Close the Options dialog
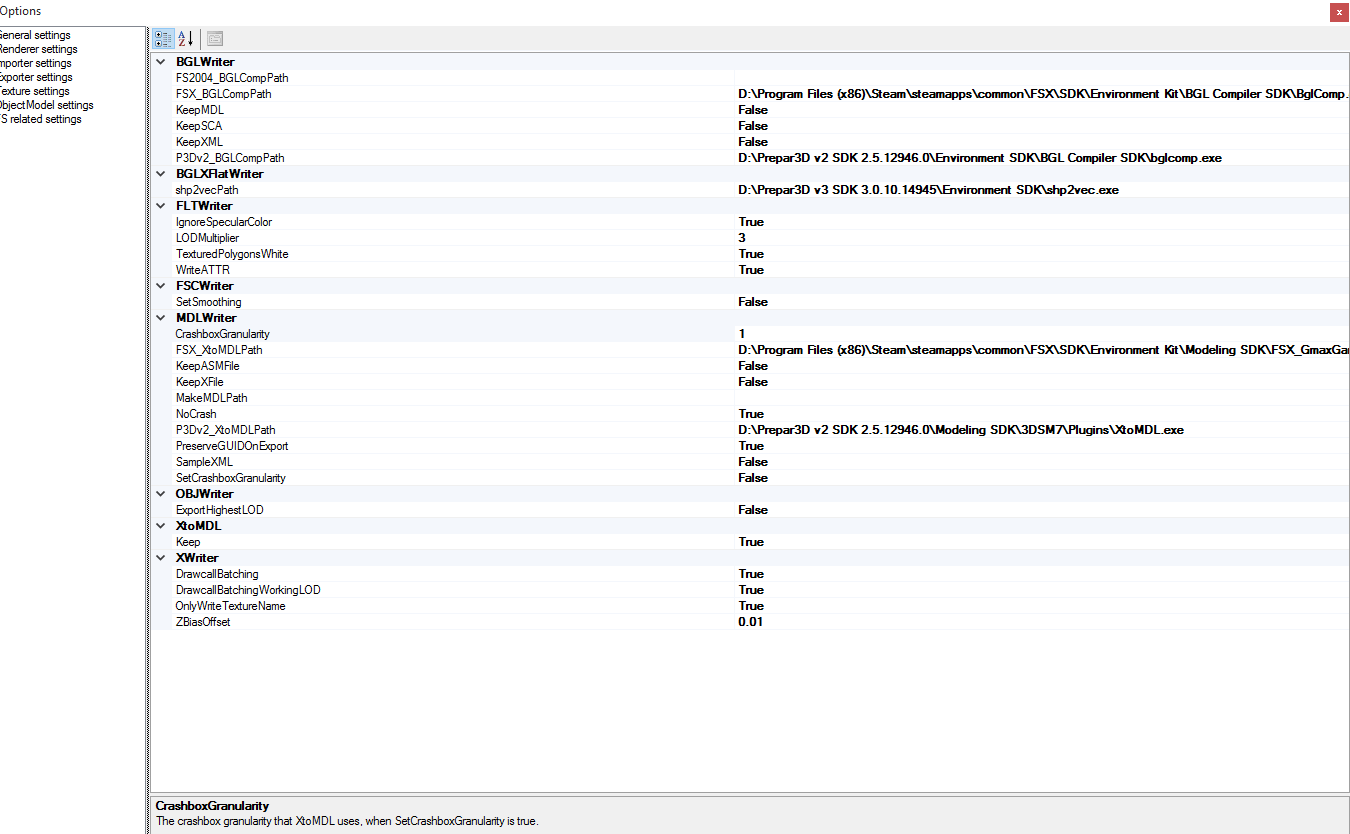The height and width of the screenshot is (834, 1350). pos(1339,12)
